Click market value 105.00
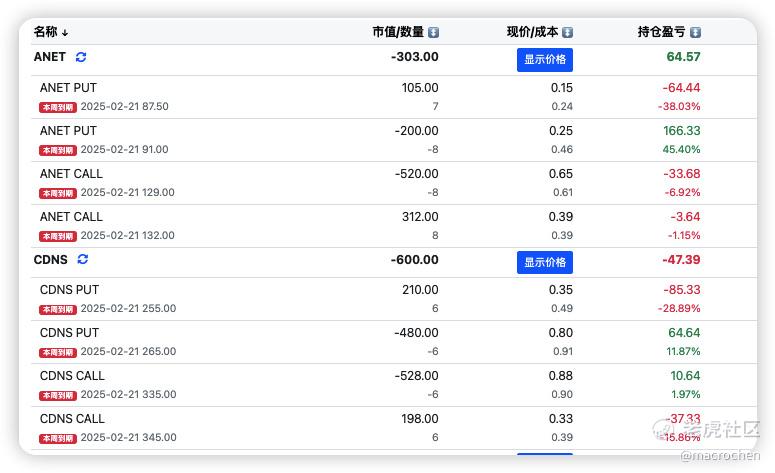The image size is (775, 473). click(x=420, y=87)
